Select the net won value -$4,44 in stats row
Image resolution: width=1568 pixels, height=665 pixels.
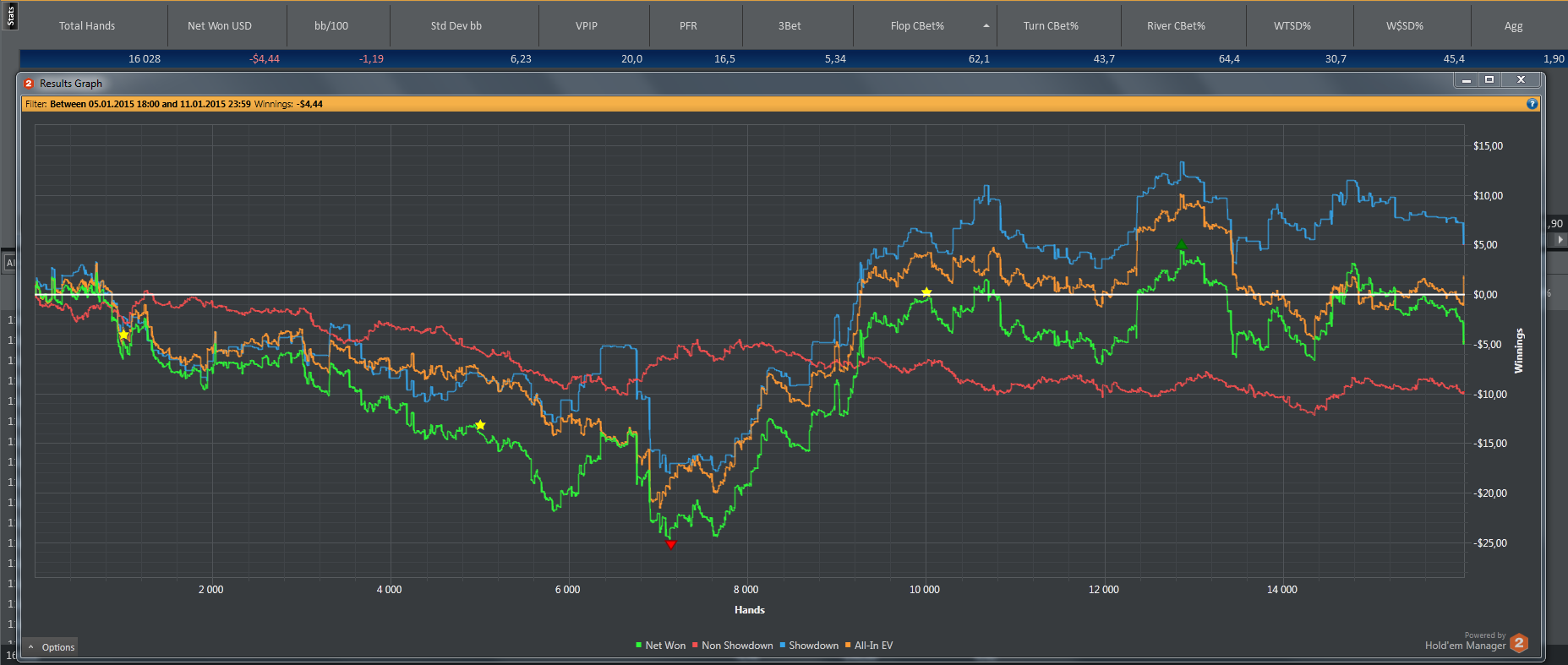pos(265,59)
